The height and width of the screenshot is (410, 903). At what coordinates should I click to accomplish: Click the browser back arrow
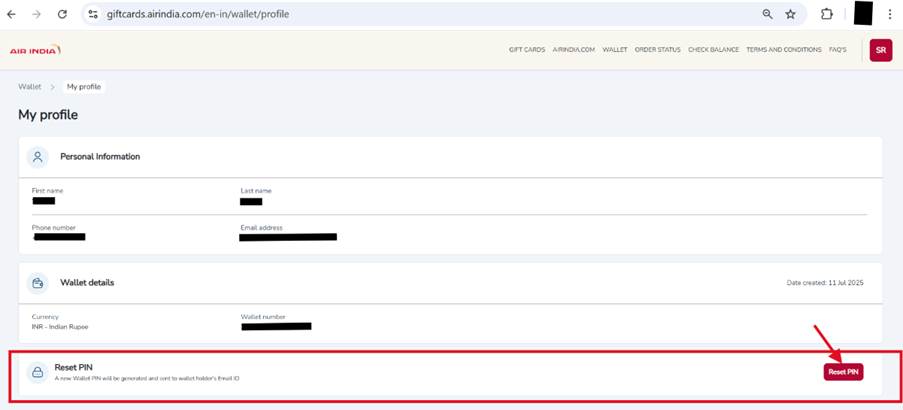tap(12, 14)
